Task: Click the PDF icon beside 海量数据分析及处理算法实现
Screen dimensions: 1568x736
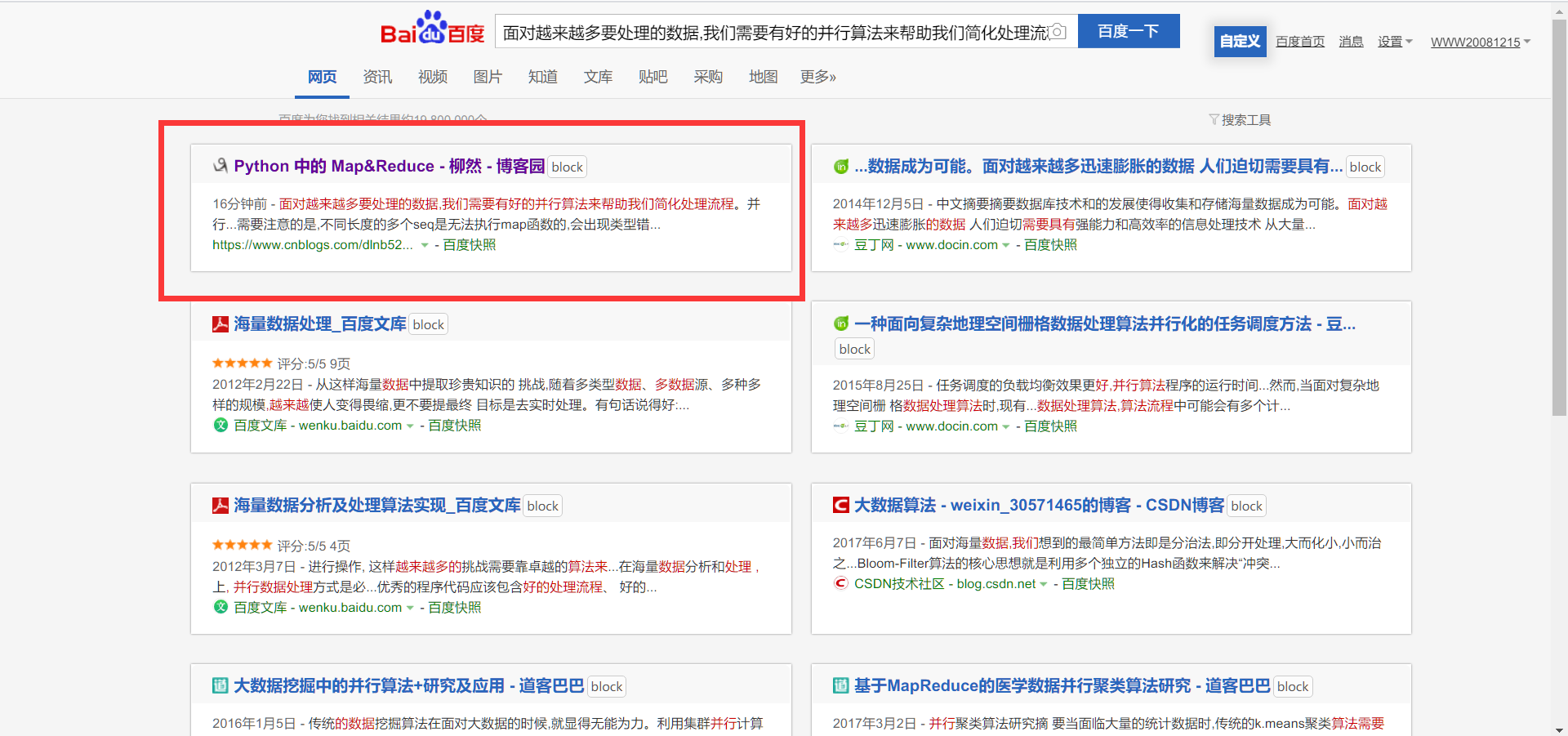Action: point(220,506)
